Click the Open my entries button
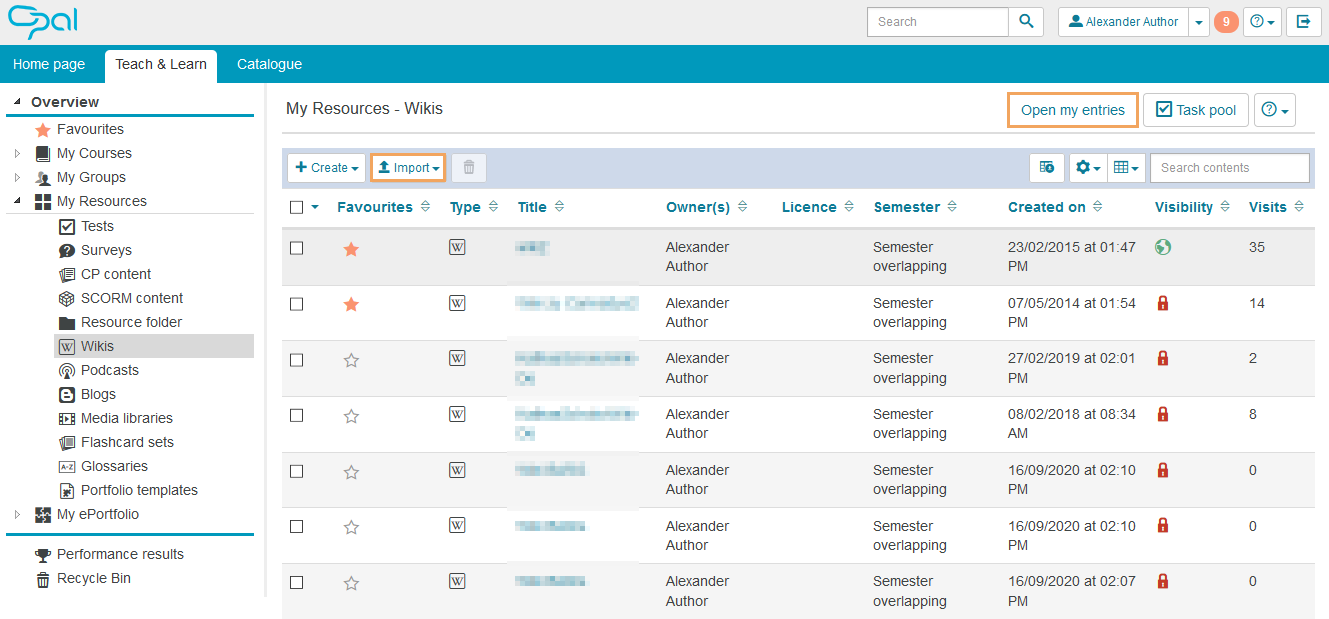The image size is (1329, 619). click(x=1072, y=110)
